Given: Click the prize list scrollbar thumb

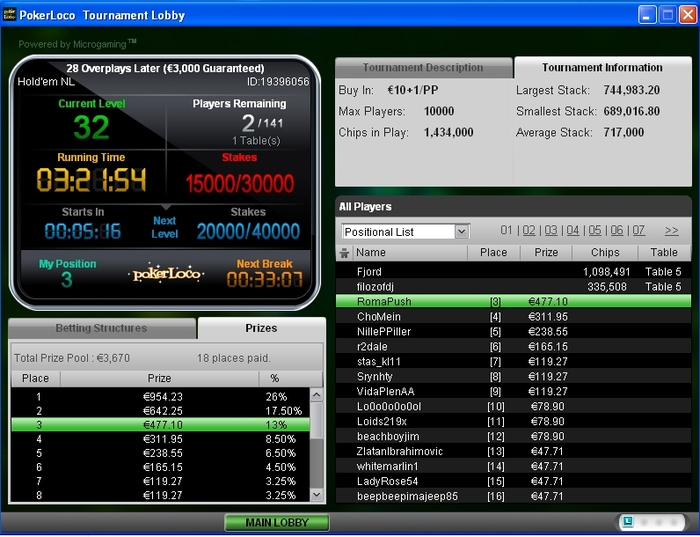Looking at the screenshot, I should click(317, 420).
